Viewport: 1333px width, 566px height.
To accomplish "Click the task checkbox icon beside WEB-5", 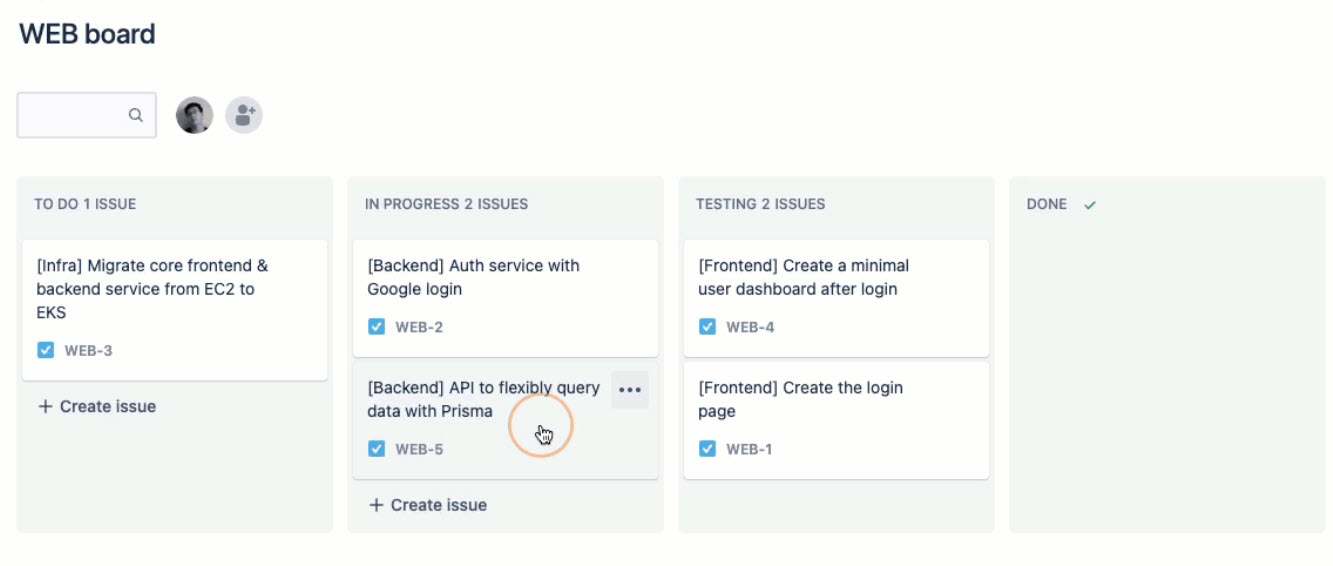I will click(376, 448).
